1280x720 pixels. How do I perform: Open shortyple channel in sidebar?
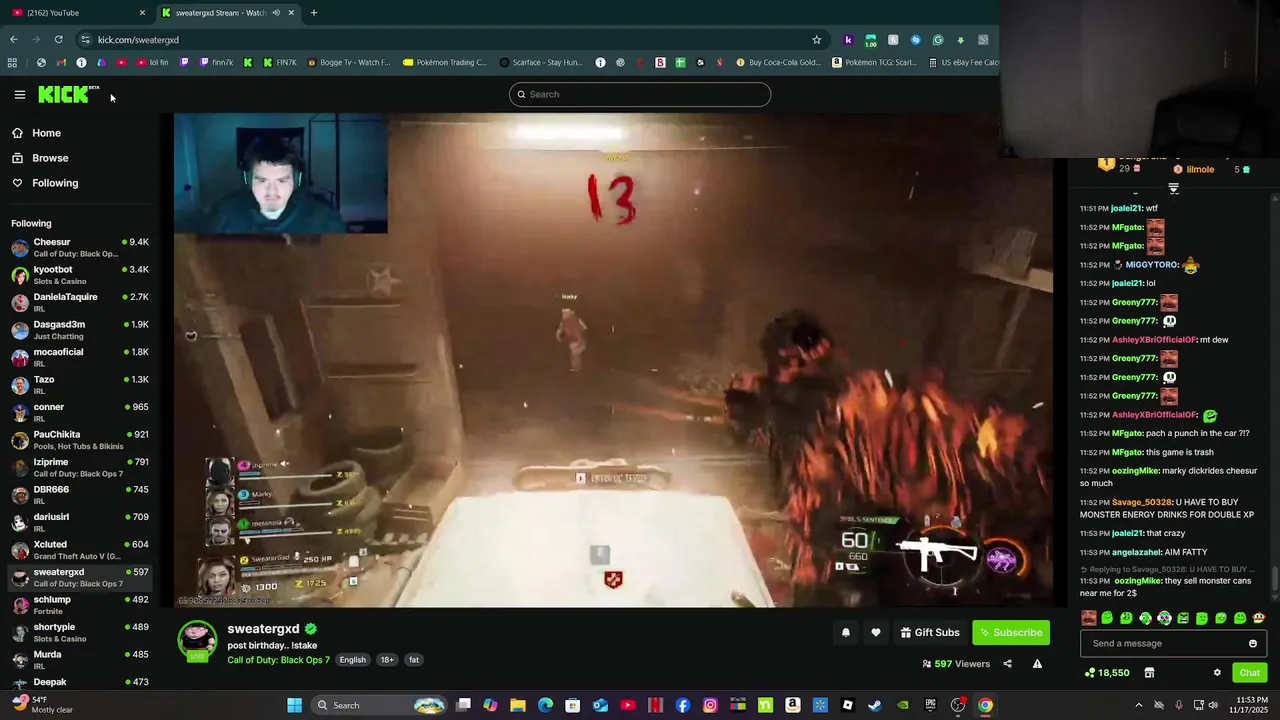click(x=80, y=632)
